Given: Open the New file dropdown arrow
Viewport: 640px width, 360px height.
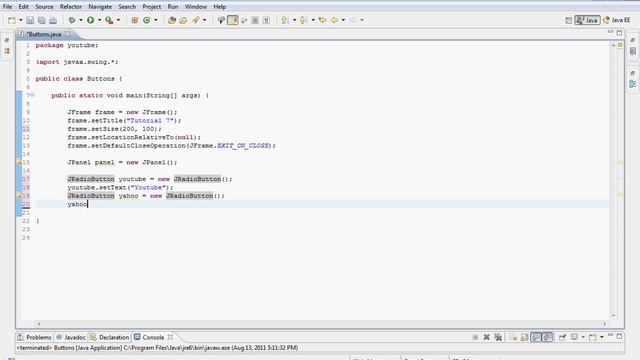Looking at the screenshot, I should coord(20,20).
